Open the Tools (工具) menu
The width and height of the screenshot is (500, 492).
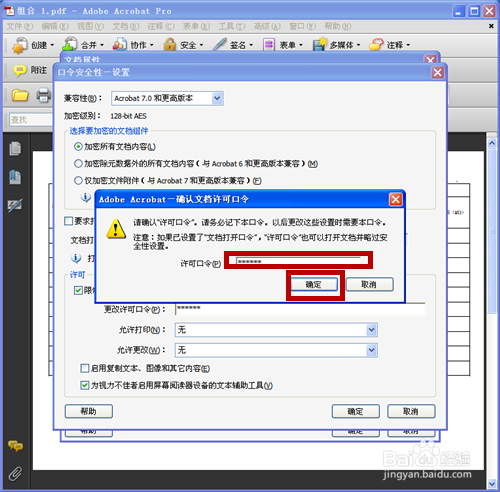[232, 26]
